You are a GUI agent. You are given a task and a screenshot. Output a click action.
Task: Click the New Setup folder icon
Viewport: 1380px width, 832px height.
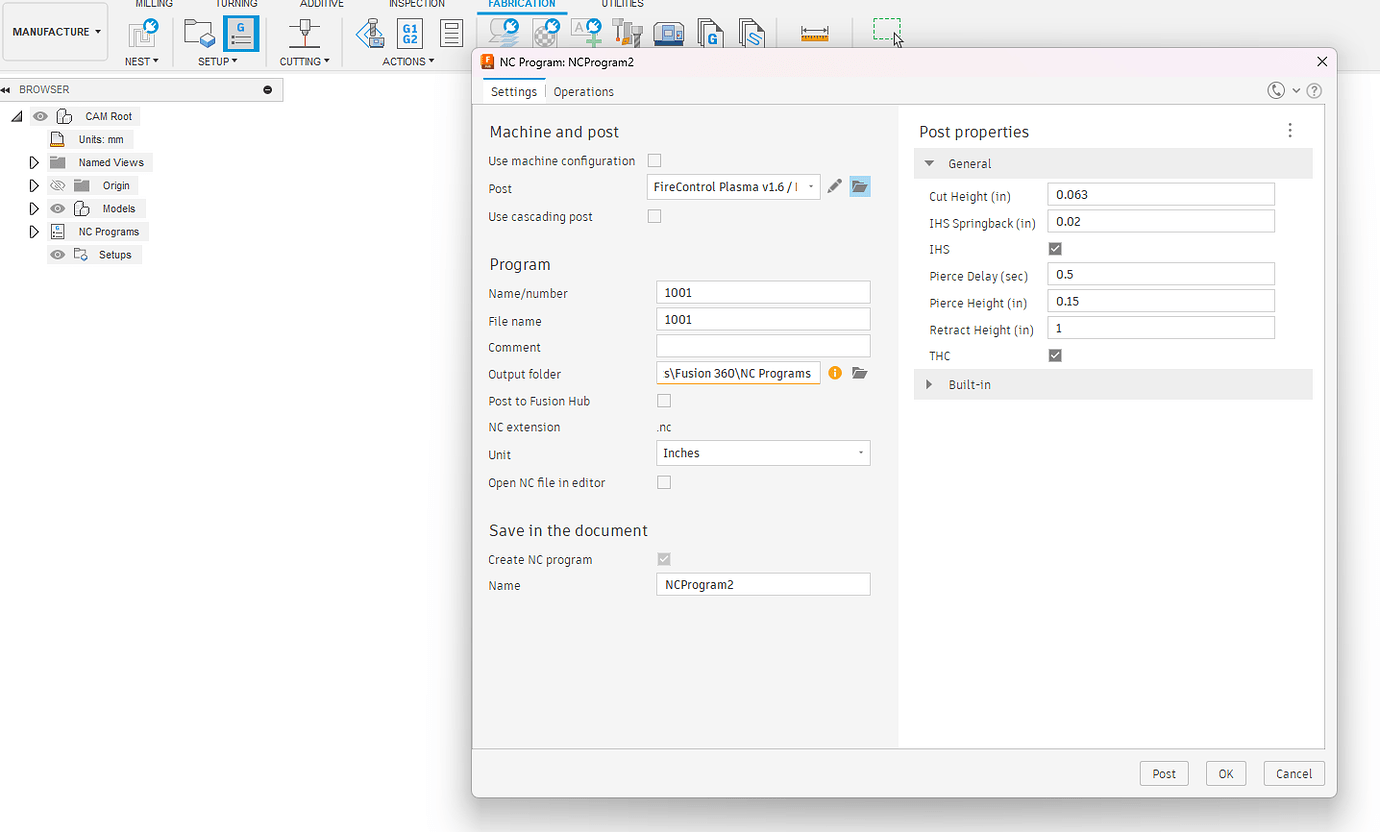coord(200,33)
